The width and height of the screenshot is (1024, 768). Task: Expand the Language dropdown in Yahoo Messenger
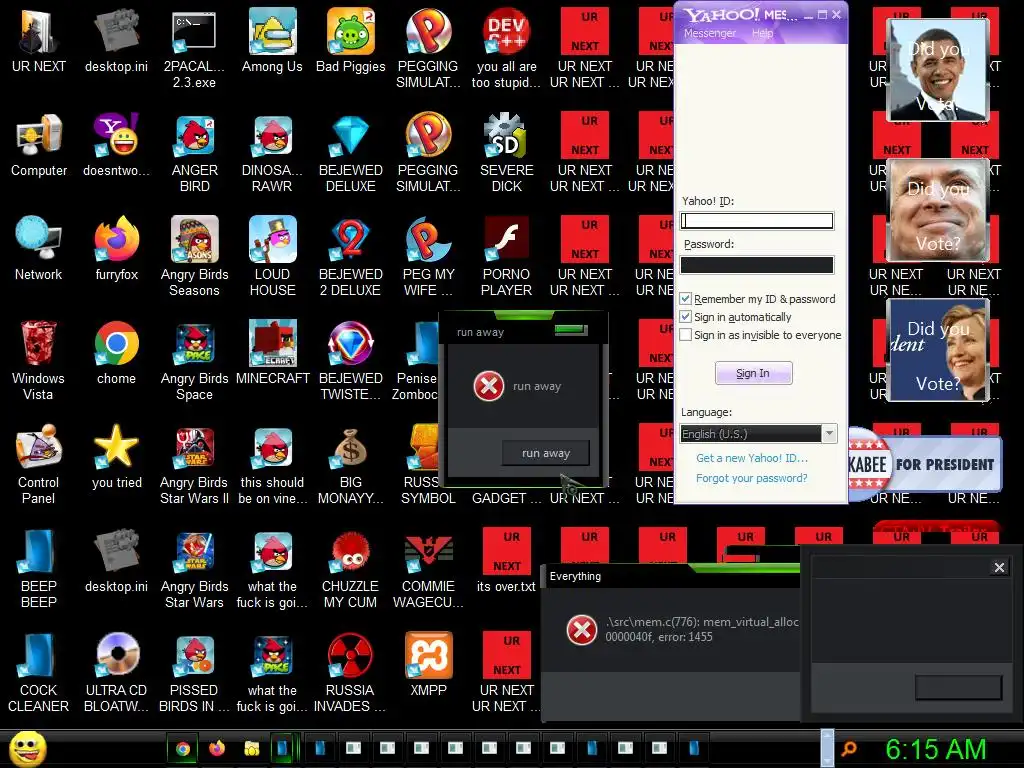[x=829, y=434]
